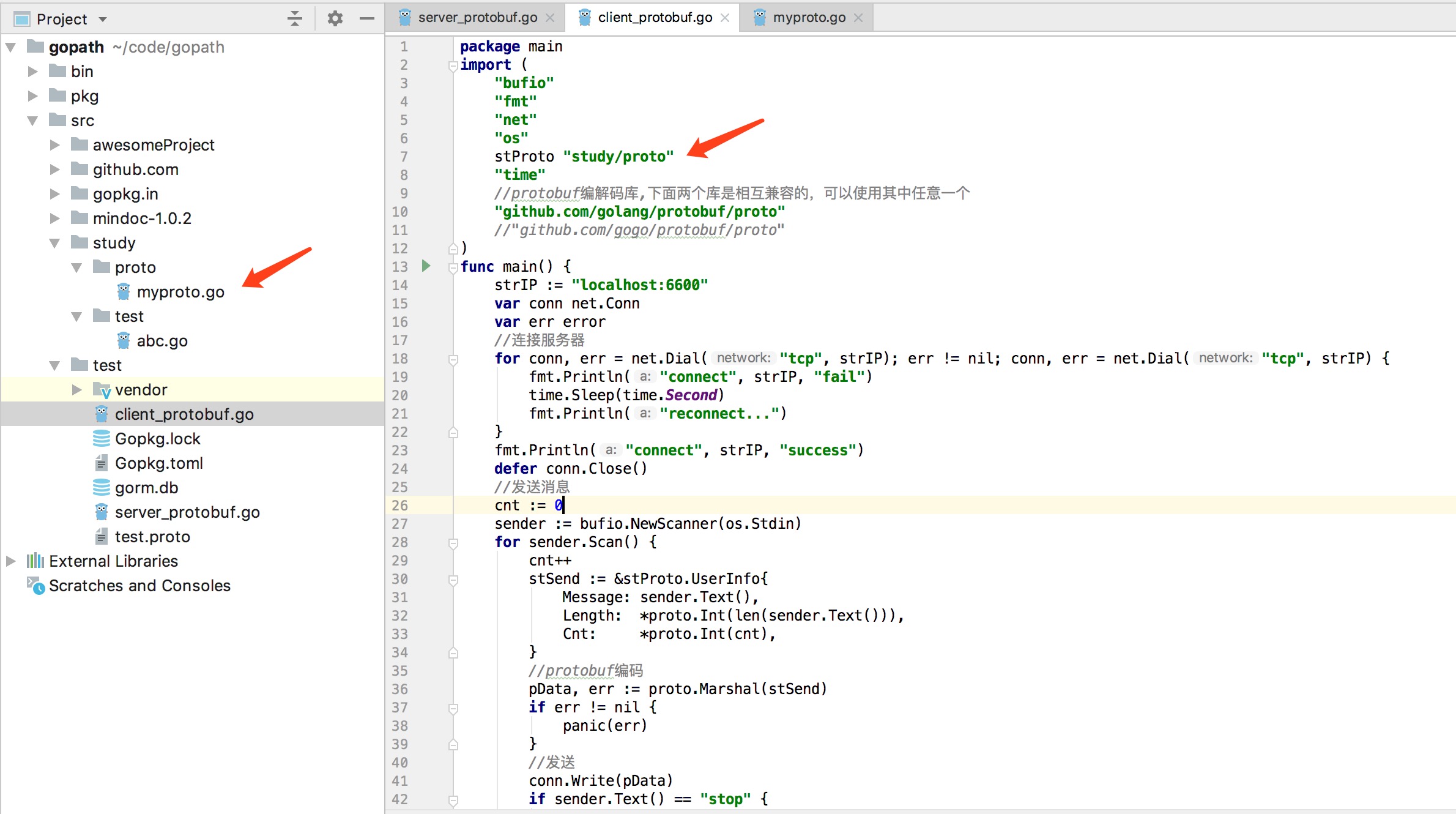Screen dimensions: 1456x814
Task: Select Scratches and Consoles node
Action: tap(139, 586)
